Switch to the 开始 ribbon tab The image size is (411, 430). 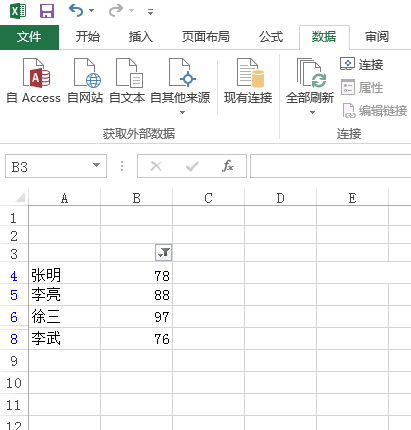(87, 37)
